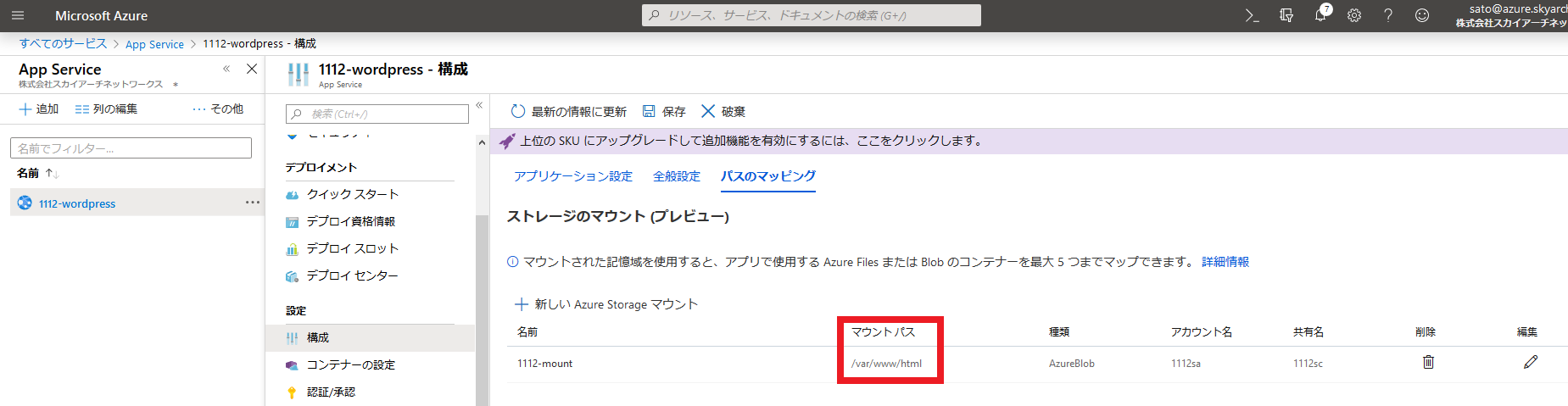Open クイック スタート menu item
Screen dimensions: 1568x406
[x=353, y=194]
